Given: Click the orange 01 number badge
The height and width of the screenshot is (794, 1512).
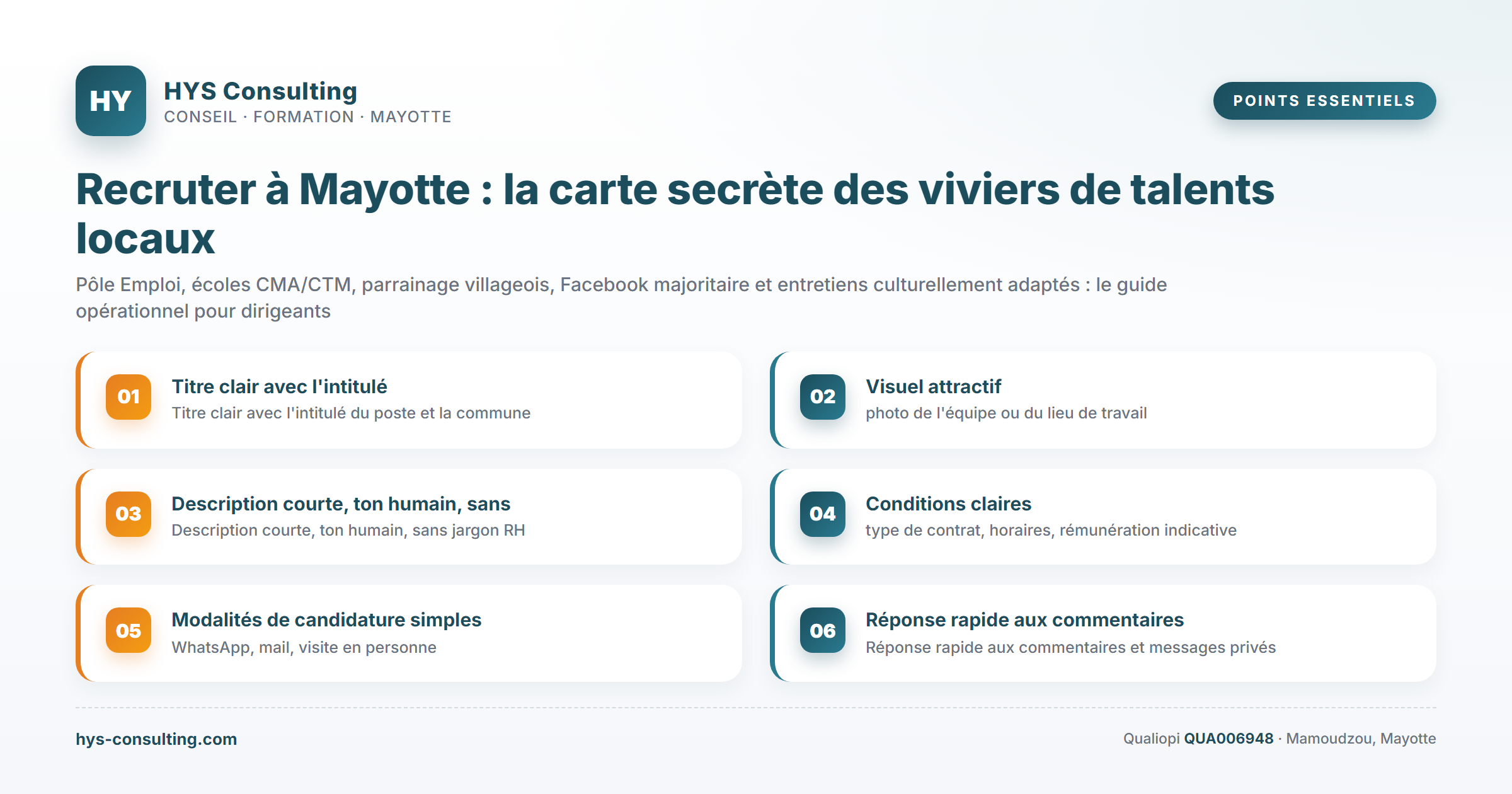Looking at the screenshot, I should [129, 397].
